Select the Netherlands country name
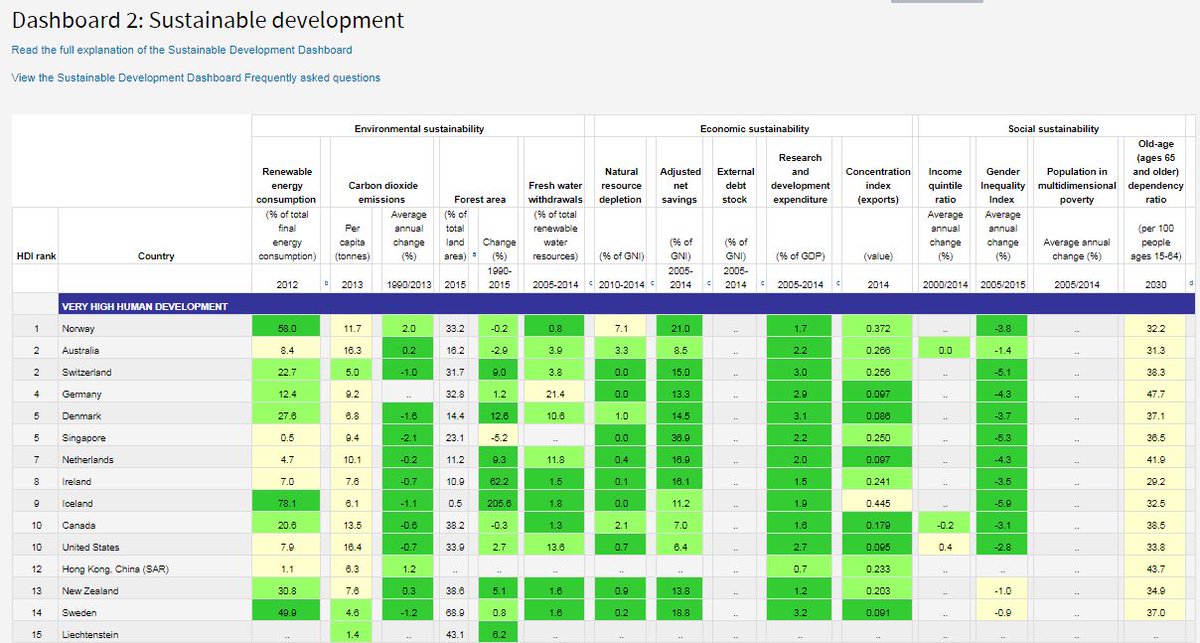This screenshot has height=643, width=1200. (88, 460)
